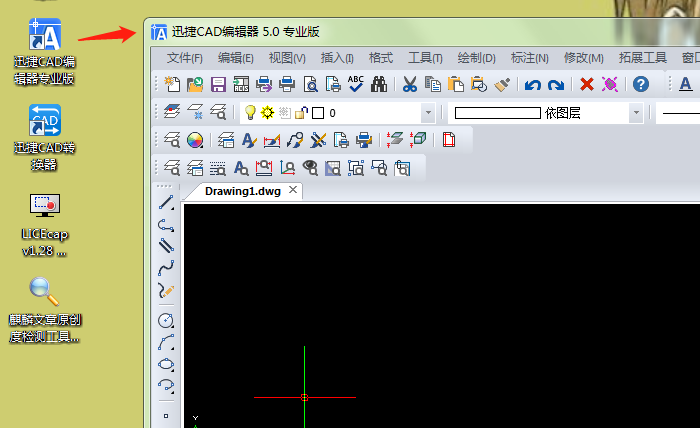Viewport: 700px width, 428px height.
Task: Toggle layer freeze sun icon
Action: (x=267, y=112)
